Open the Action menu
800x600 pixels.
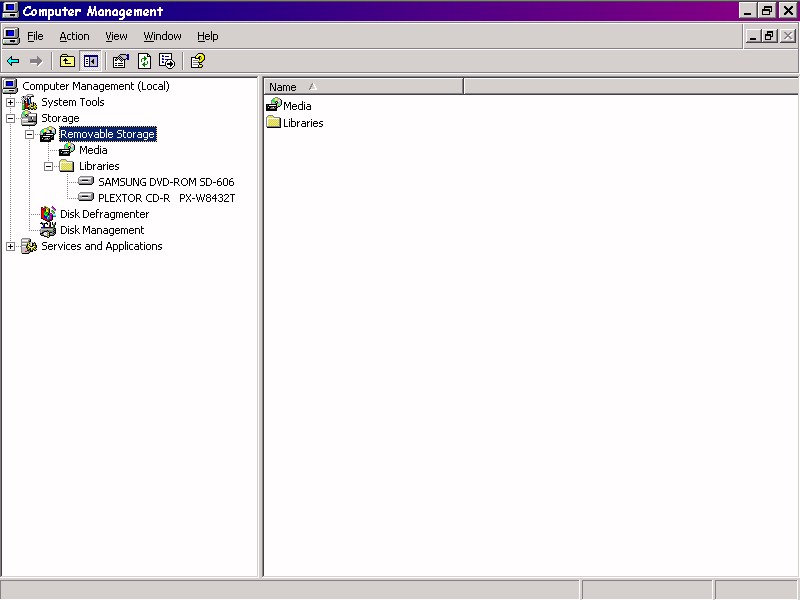tap(74, 36)
